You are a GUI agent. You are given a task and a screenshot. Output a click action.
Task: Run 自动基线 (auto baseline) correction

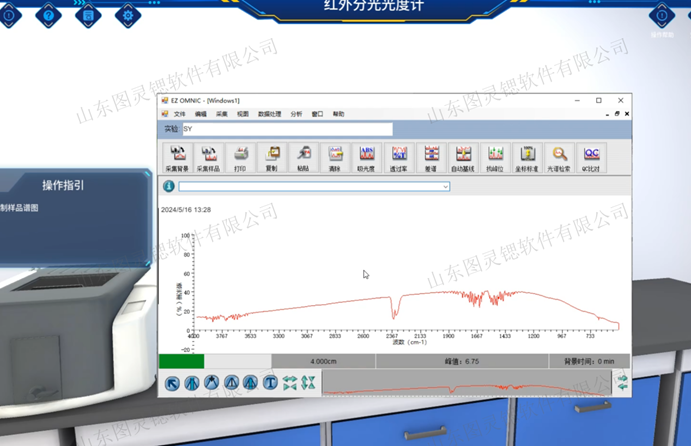(x=463, y=157)
